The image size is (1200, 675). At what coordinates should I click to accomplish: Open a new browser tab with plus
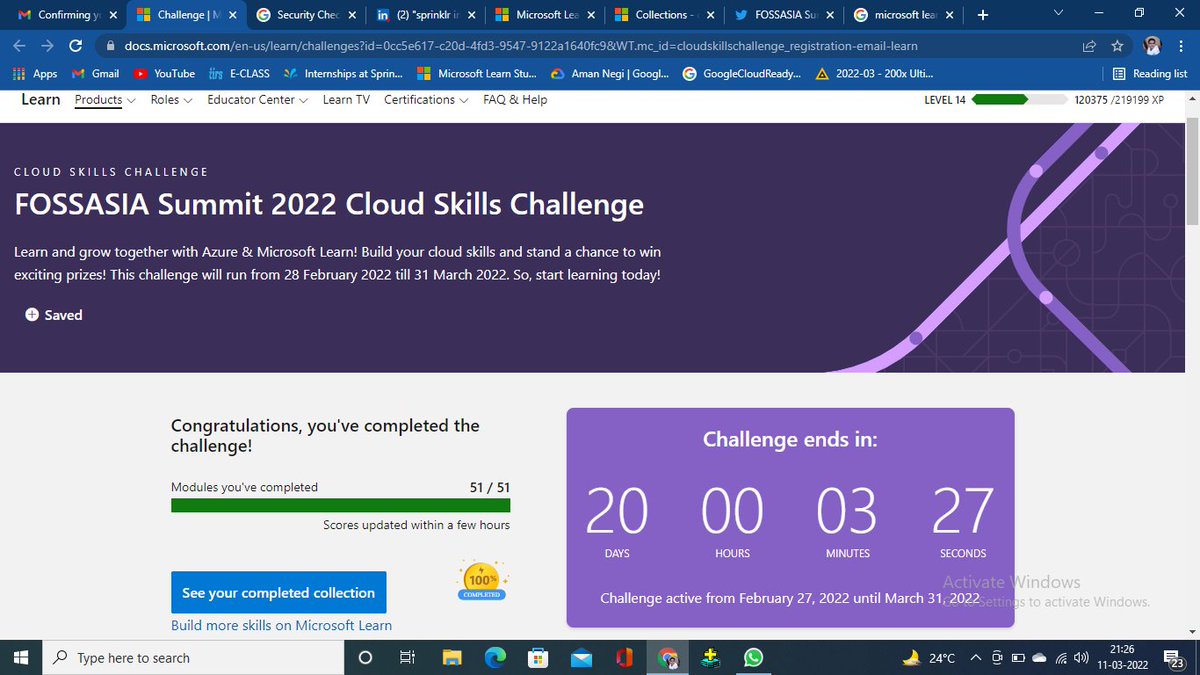tap(983, 15)
